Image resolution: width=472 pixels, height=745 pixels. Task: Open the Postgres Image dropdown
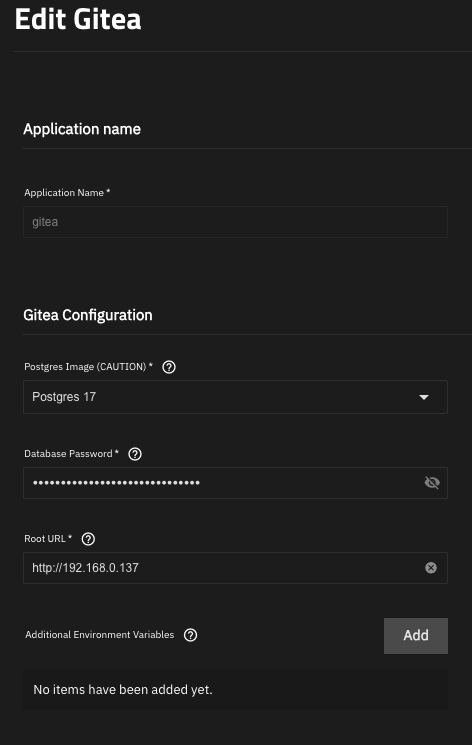[x=235, y=397]
